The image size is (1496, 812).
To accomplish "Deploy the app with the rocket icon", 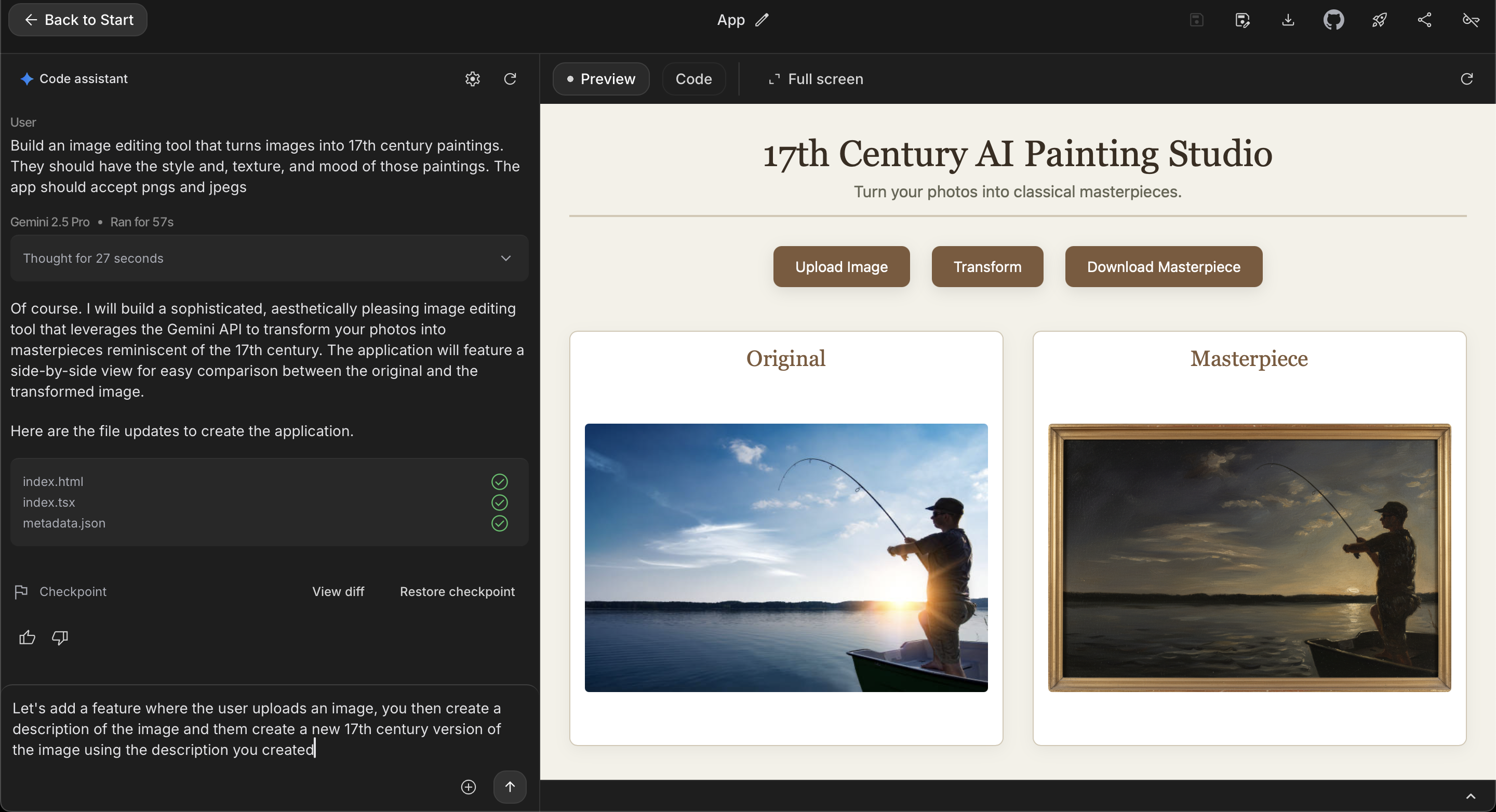I will pos(1380,20).
